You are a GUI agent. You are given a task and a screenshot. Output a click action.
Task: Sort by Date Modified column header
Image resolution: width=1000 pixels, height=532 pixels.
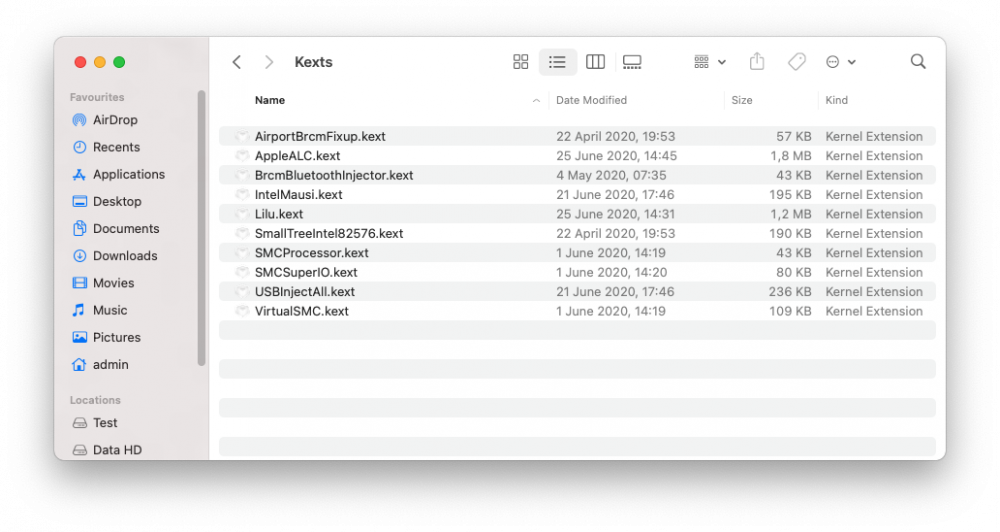coord(591,100)
